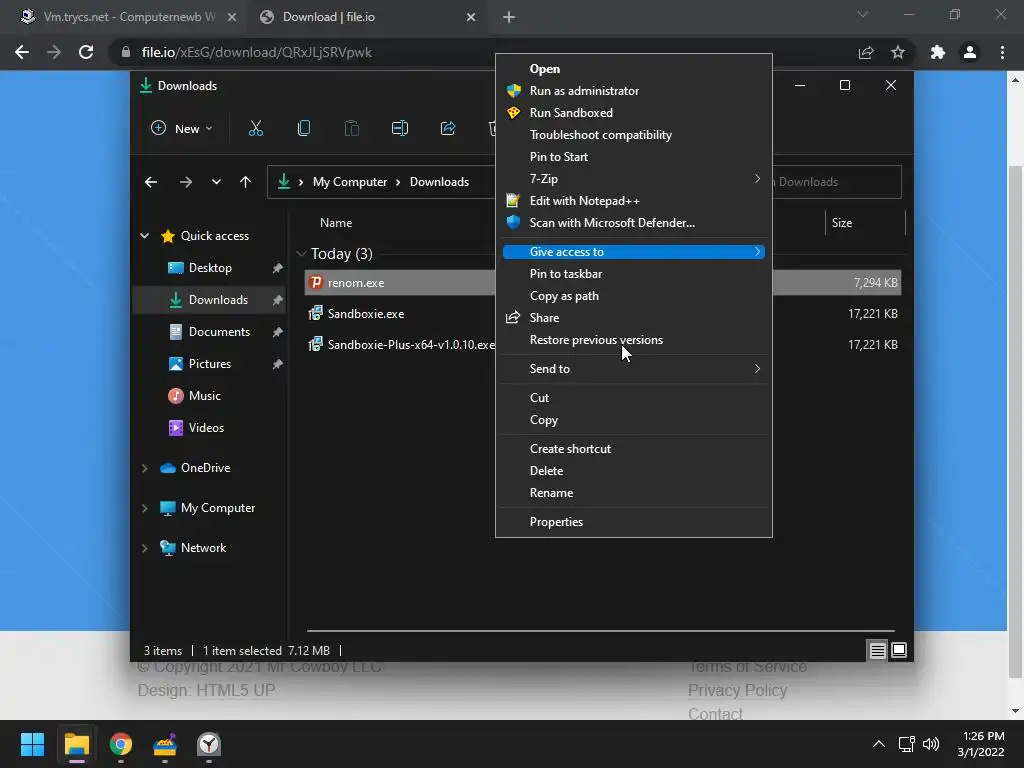
Task: Go up one folder level in Explorer
Action: (246, 182)
